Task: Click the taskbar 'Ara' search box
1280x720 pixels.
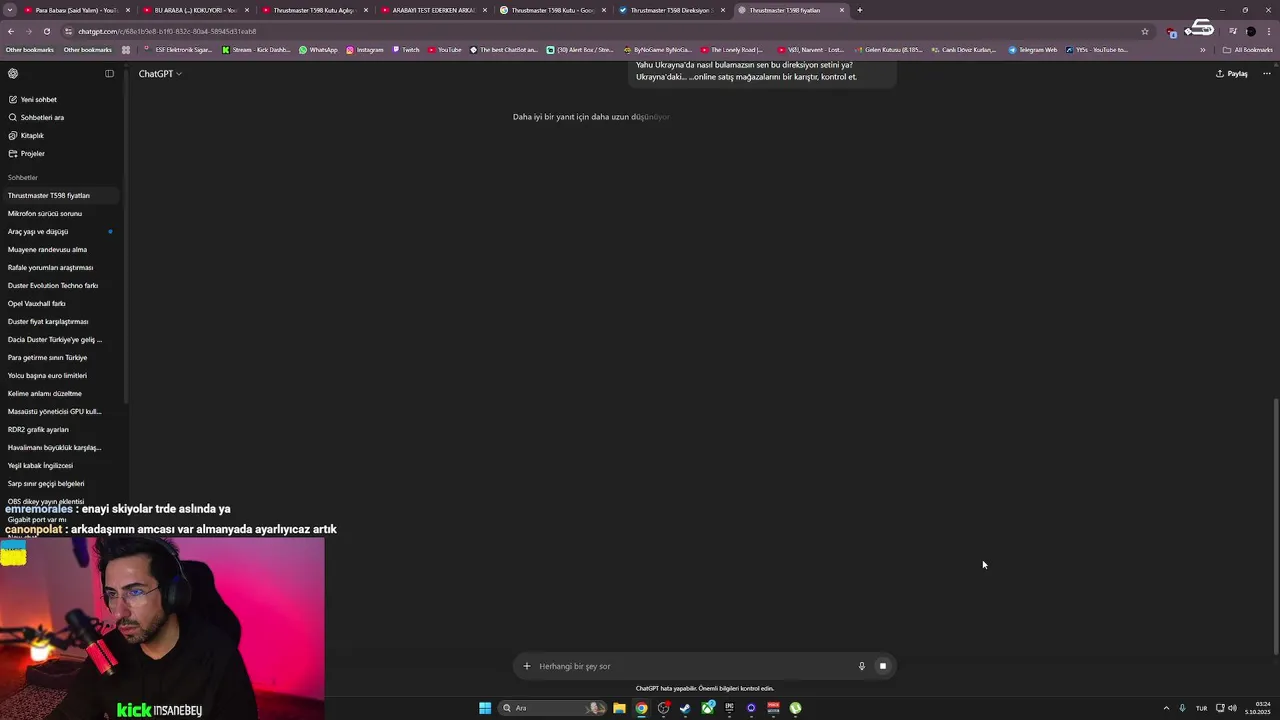Action: (x=554, y=708)
